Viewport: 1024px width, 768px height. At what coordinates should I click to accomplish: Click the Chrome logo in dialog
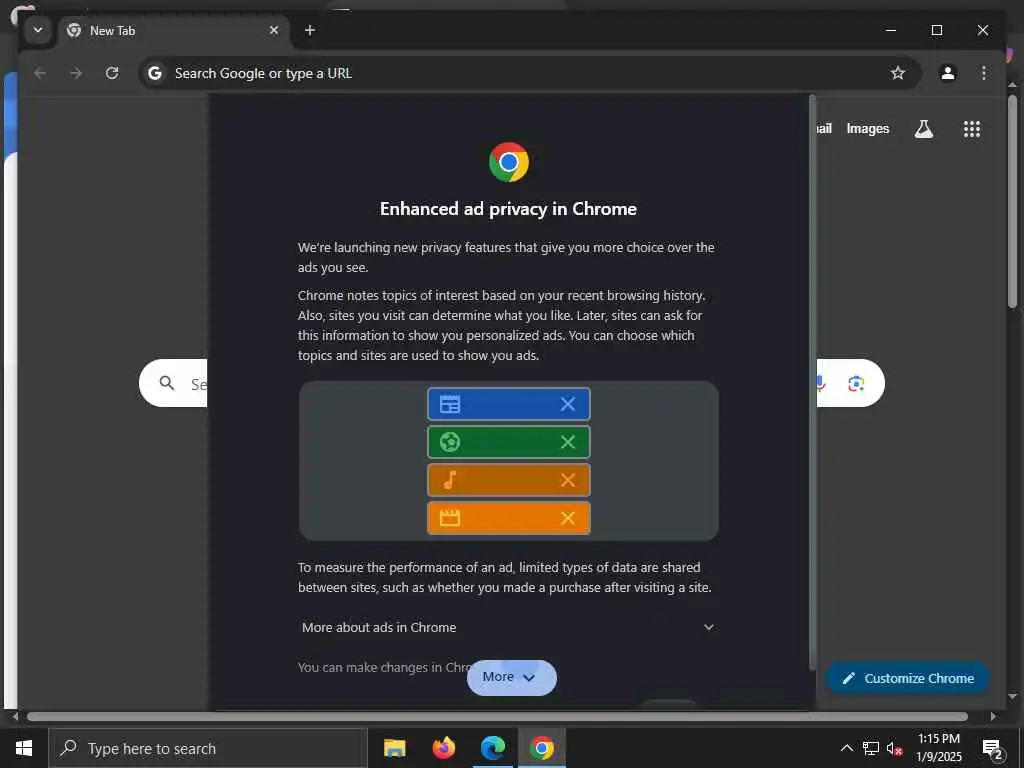509,162
